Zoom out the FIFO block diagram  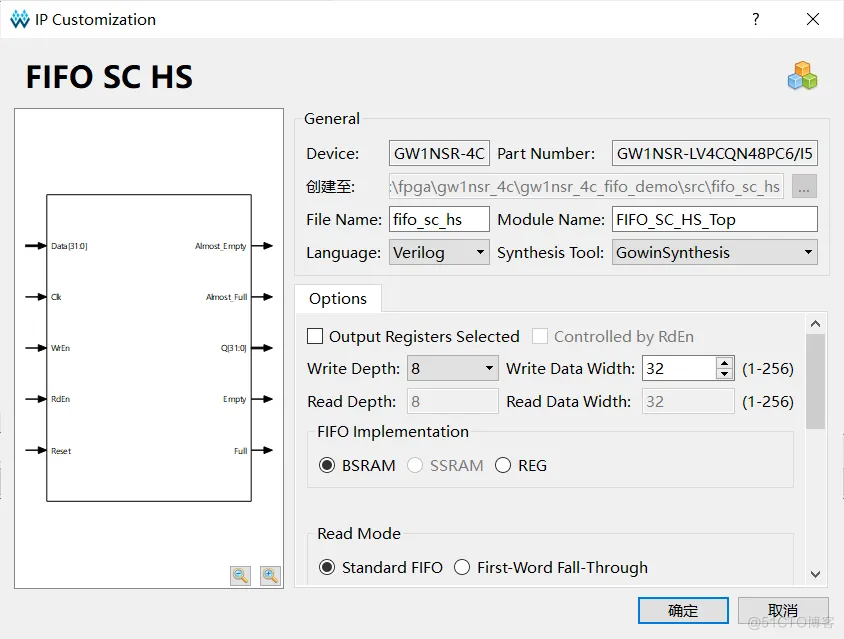coord(240,575)
